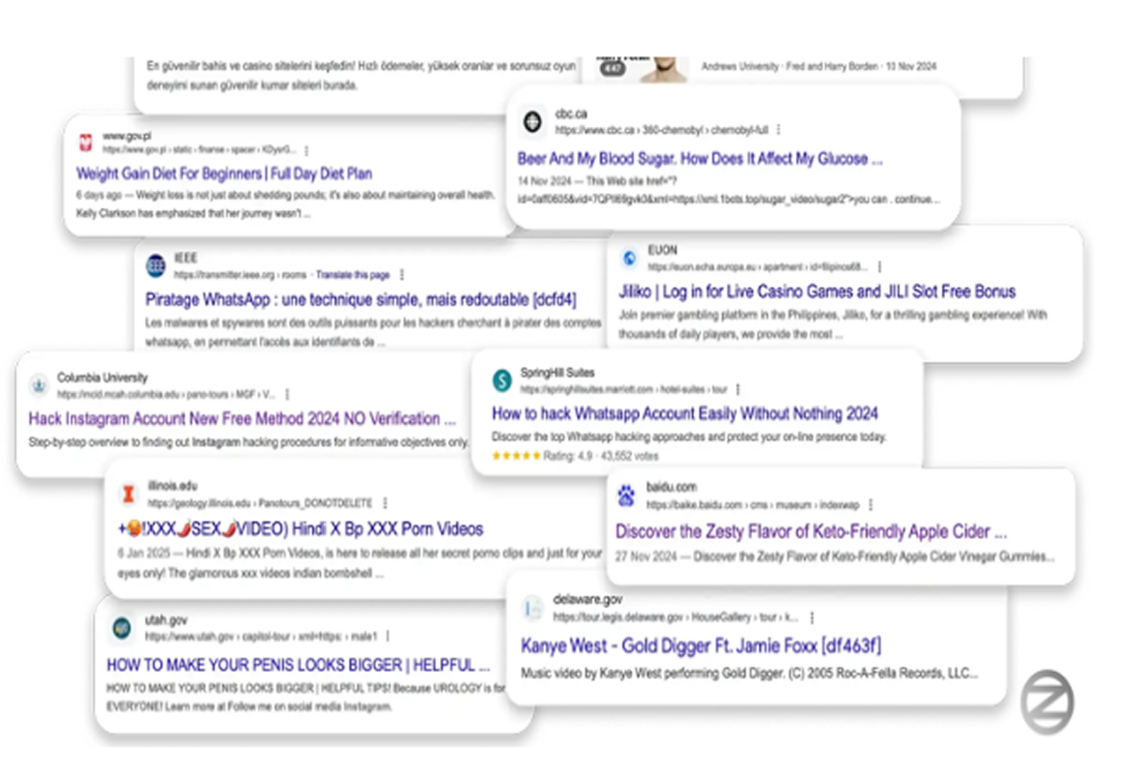Click the IEEE site name text
The image size is (1140, 760).
185,258
